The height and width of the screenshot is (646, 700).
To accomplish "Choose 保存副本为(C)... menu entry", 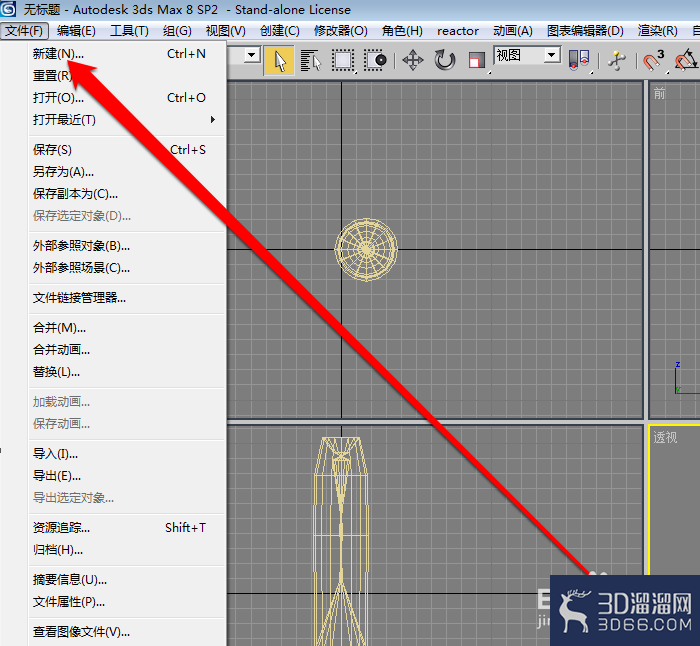I will (x=127, y=193).
